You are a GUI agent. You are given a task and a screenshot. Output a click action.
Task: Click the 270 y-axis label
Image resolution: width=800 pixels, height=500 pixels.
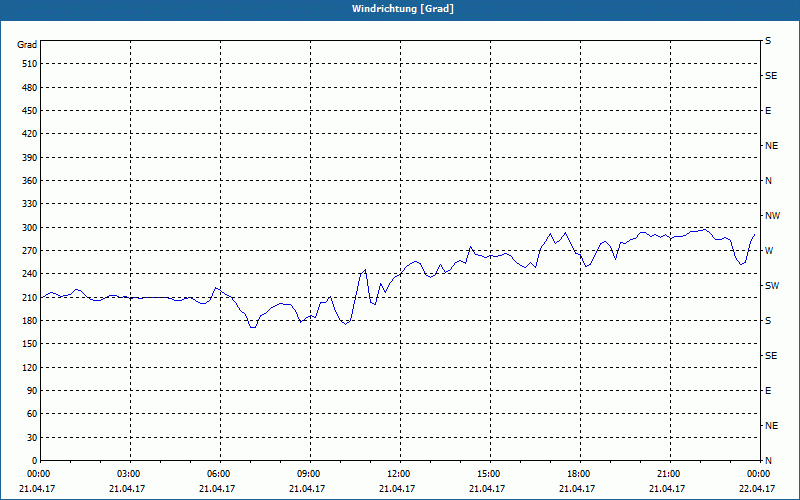point(30,251)
